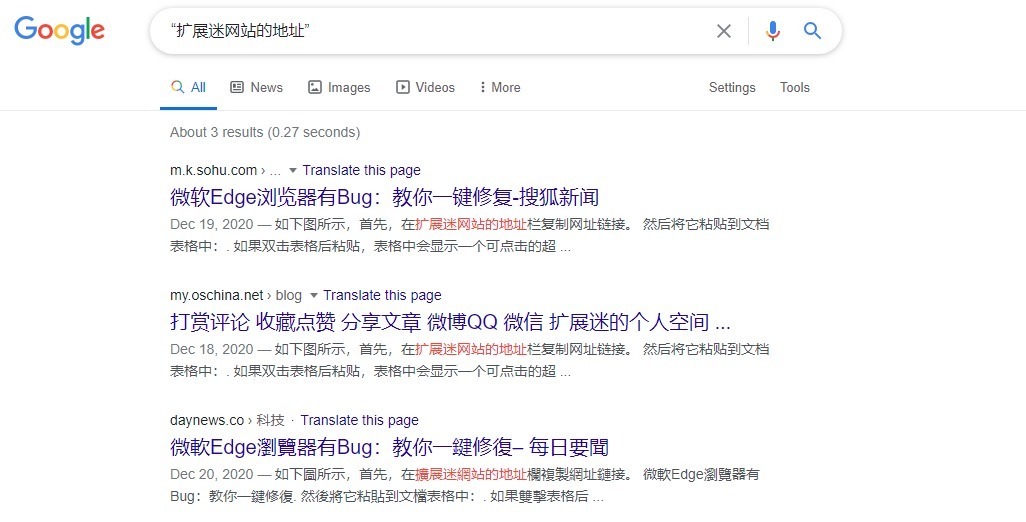The width and height of the screenshot is (1026, 522).
Task: Start voice search with microphone icon
Action: click(773, 31)
